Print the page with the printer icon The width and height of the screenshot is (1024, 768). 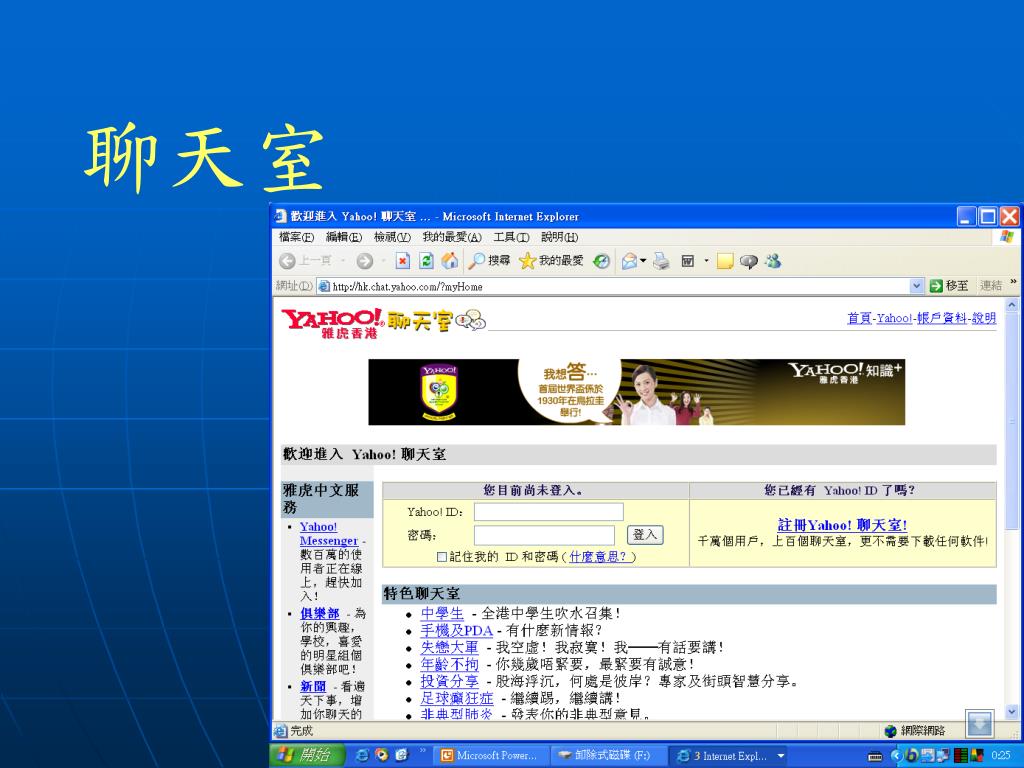point(661,261)
